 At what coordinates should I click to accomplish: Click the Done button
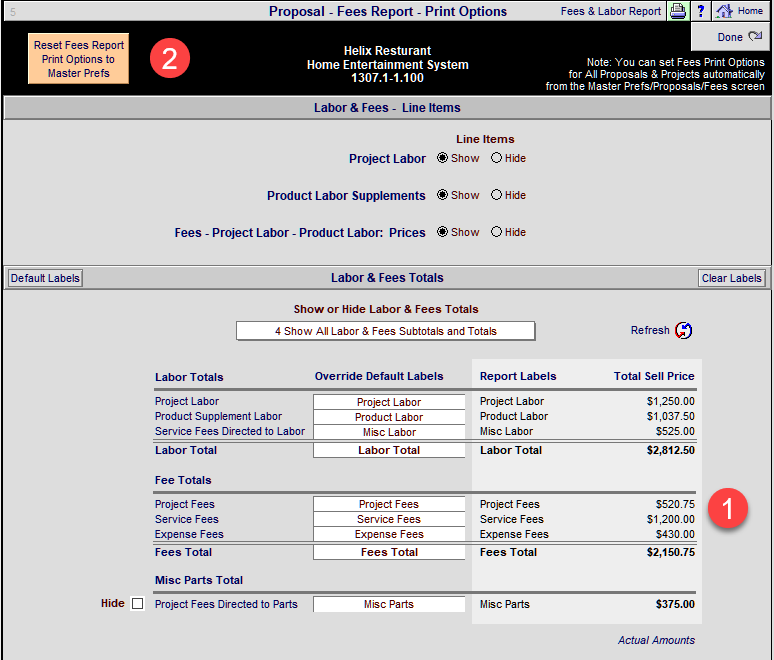click(730, 37)
